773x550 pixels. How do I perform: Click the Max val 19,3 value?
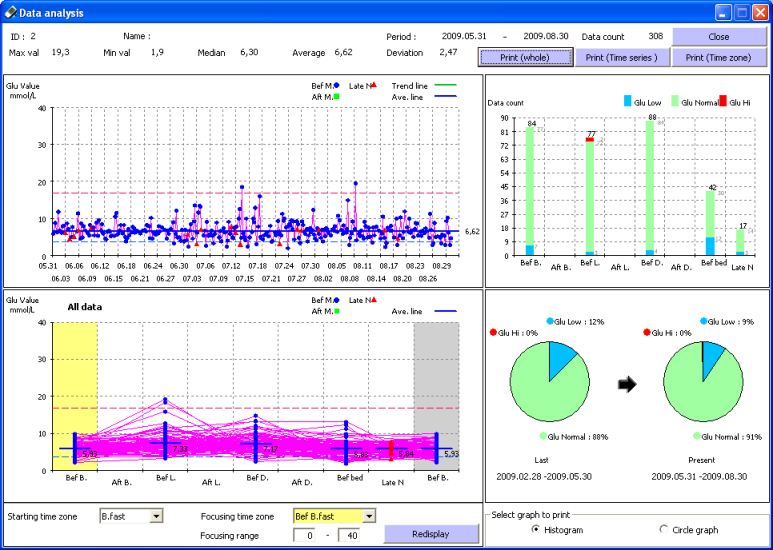point(60,52)
